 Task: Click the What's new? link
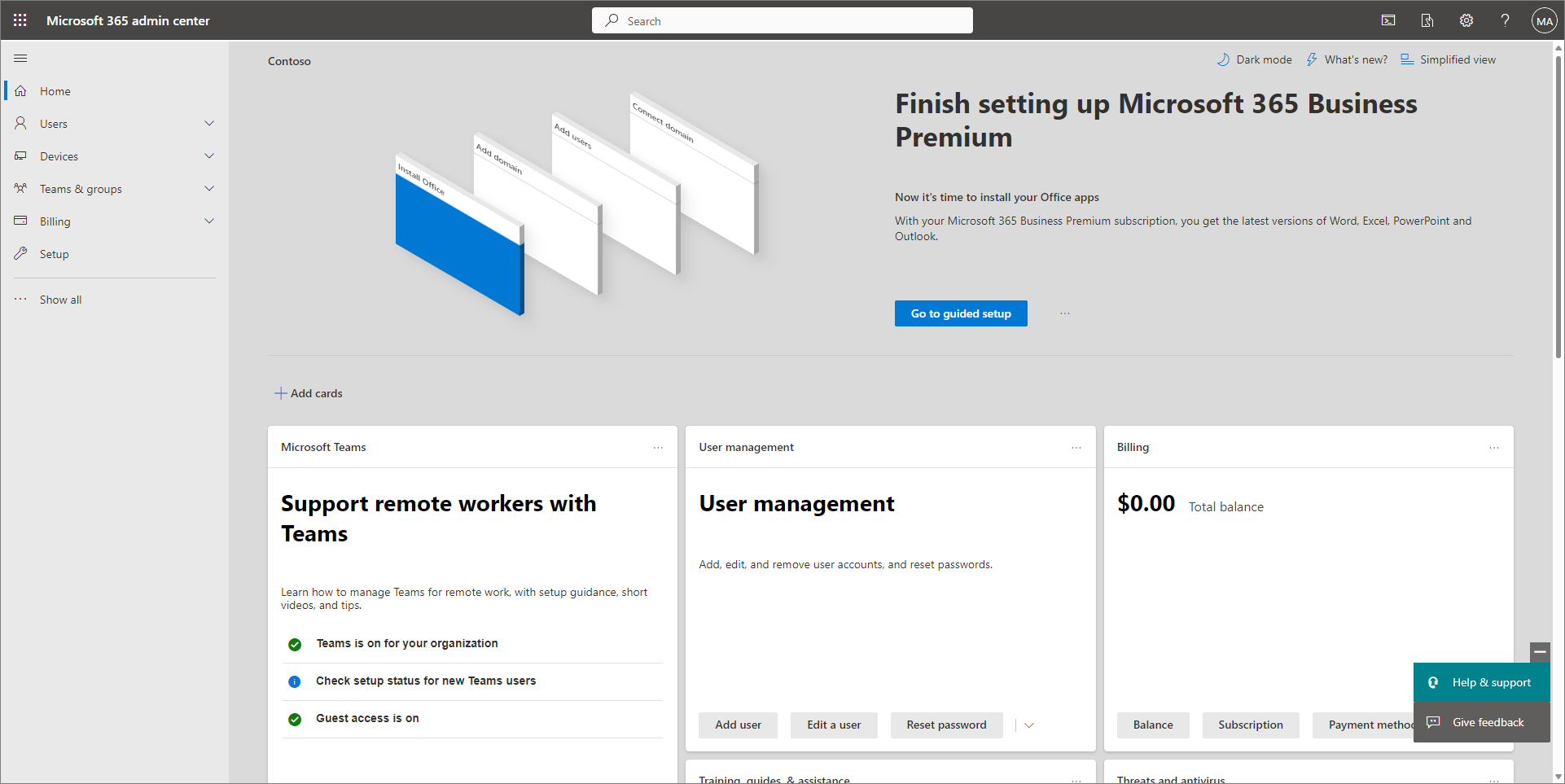1356,59
